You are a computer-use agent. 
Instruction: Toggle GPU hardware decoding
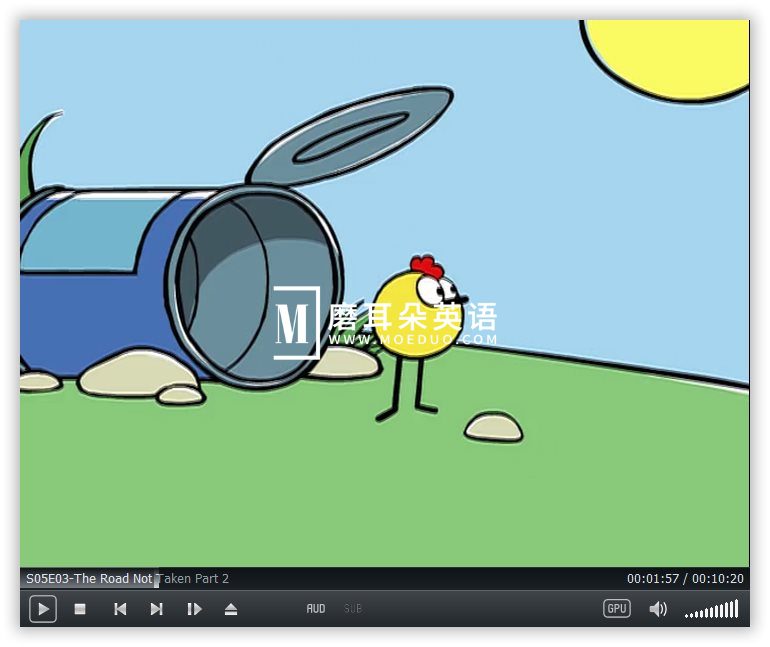617,609
